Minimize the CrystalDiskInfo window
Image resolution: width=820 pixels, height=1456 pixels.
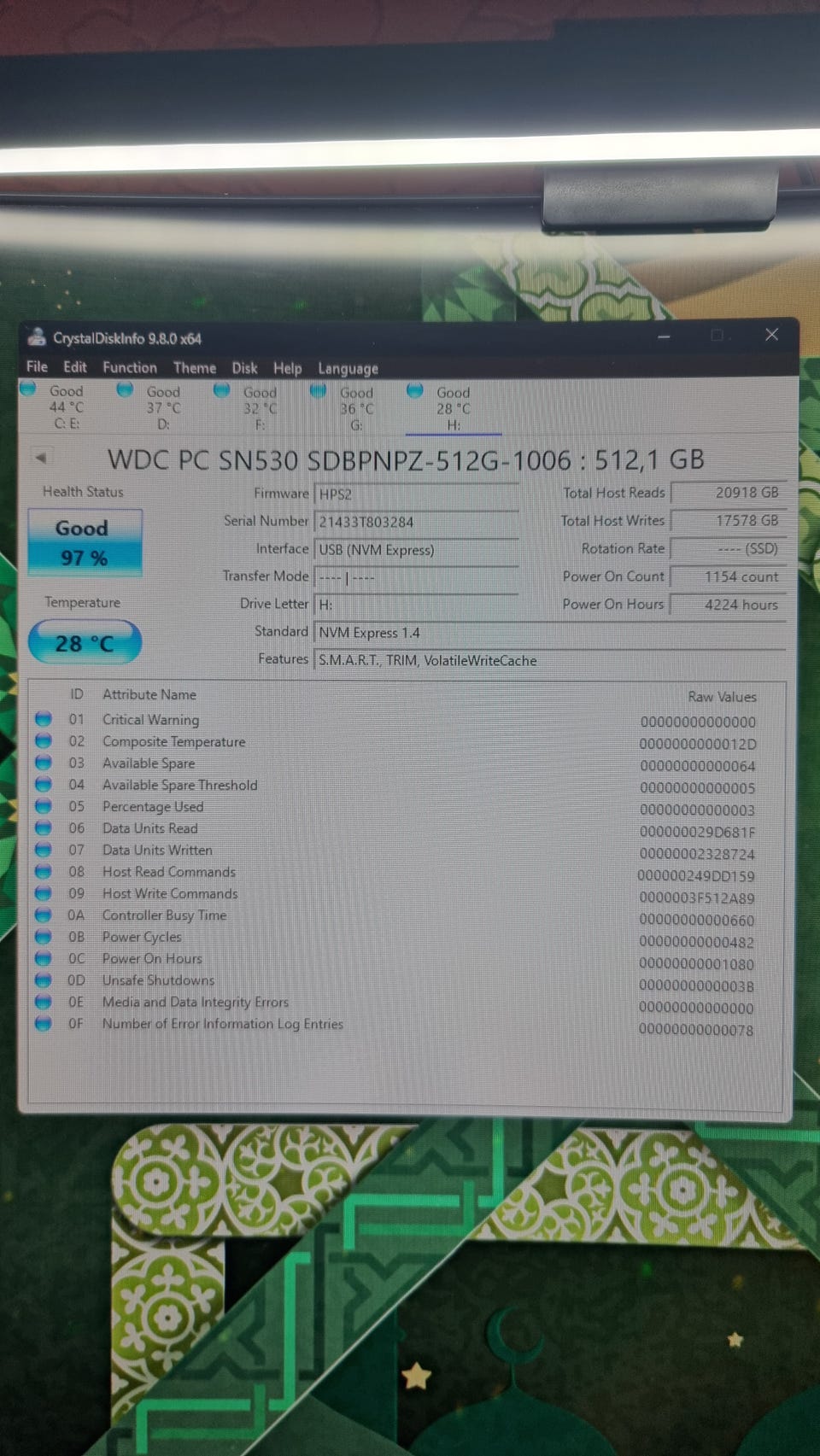pos(664,336)
